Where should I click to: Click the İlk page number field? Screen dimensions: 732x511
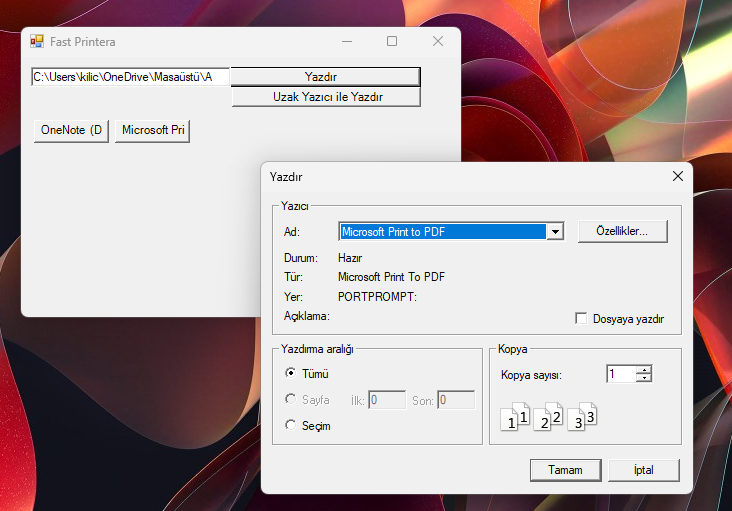coord(387,400)
